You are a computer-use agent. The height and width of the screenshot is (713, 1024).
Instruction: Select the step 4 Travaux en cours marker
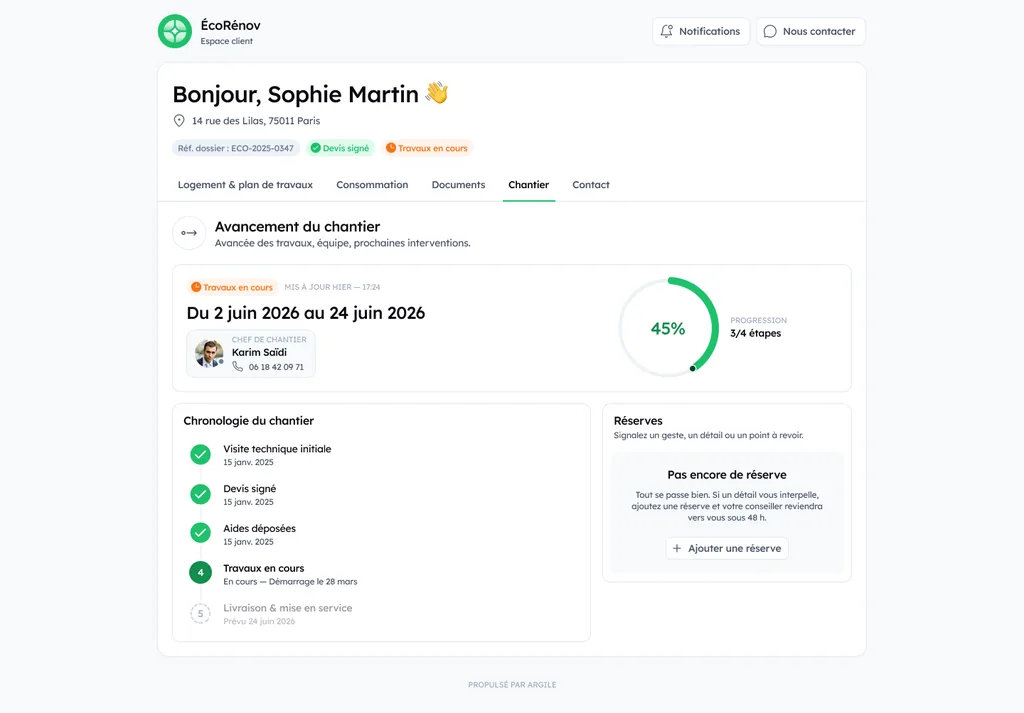[200, 573]
